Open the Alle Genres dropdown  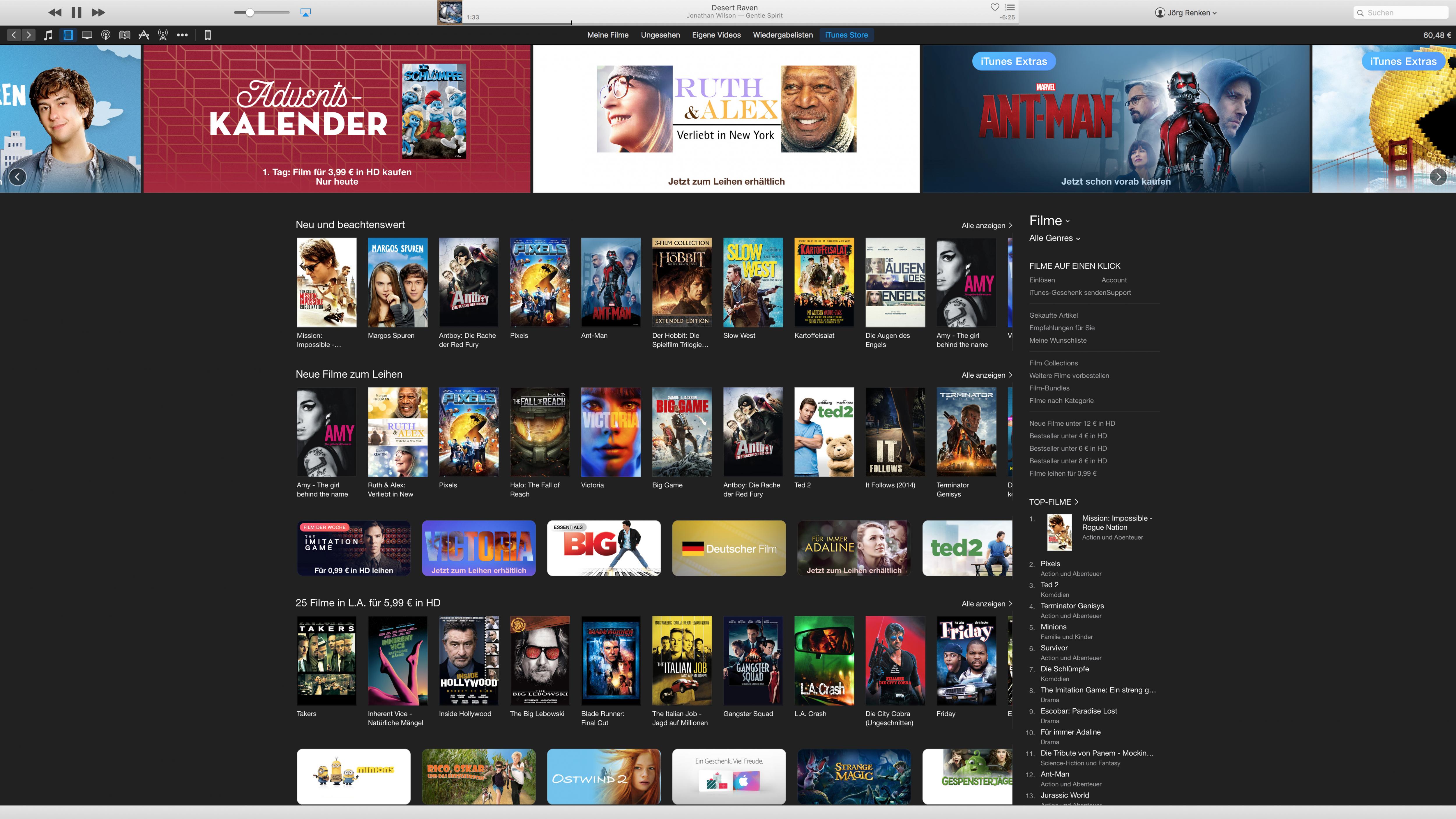1054,238
